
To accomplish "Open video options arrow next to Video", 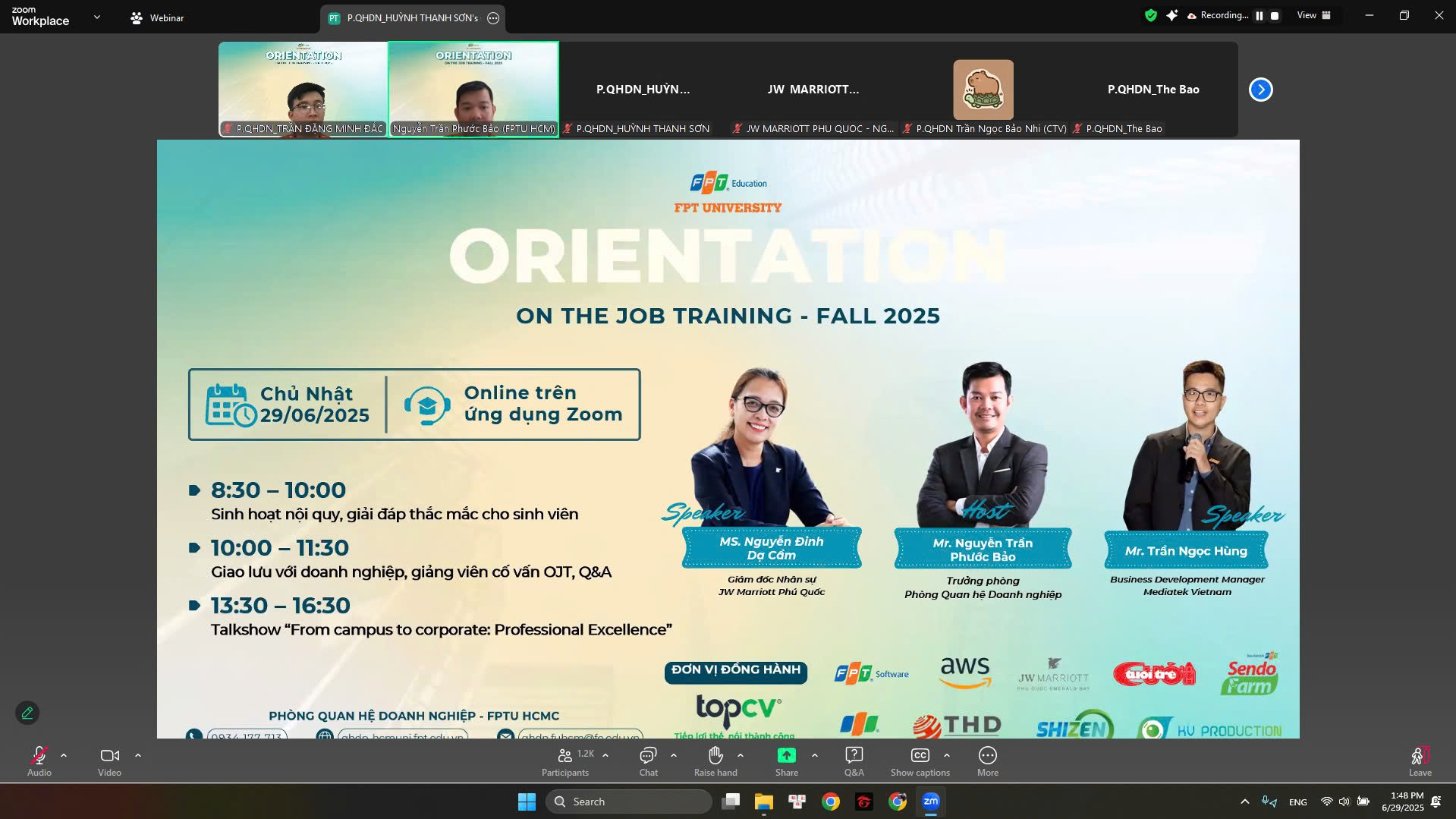I will 138,755.
